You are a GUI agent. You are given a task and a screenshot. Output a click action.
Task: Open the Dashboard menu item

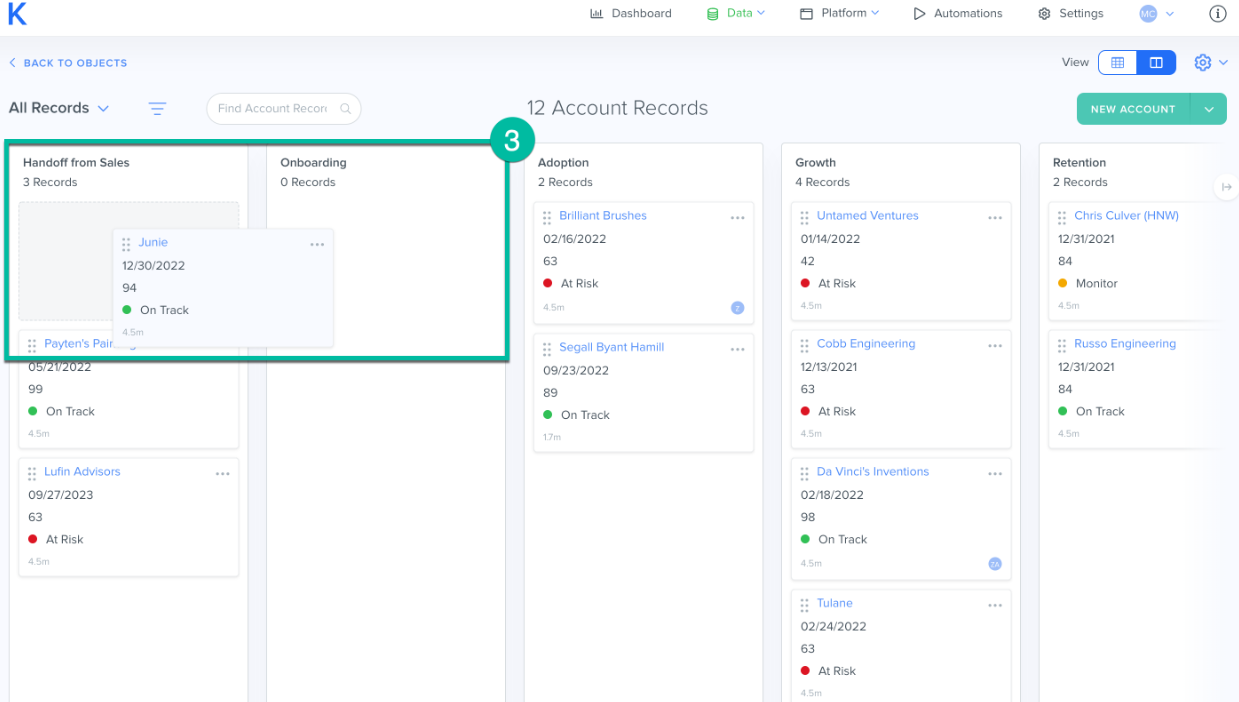click(x=631, y=13)
